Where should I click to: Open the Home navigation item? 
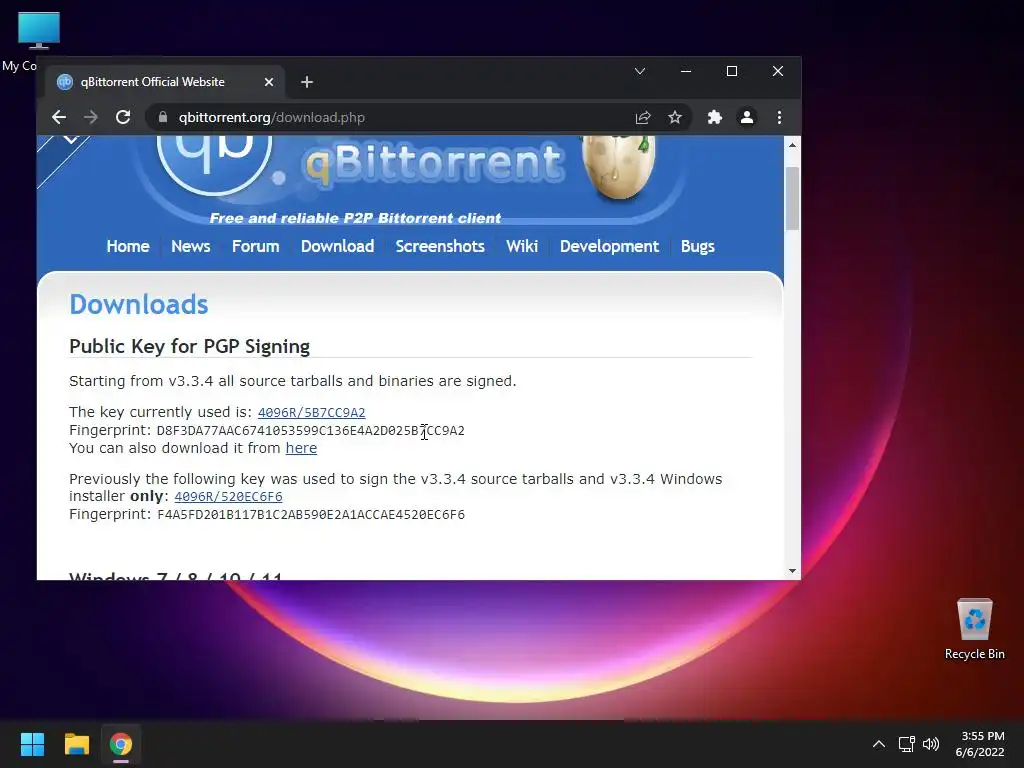coord(128,246)
